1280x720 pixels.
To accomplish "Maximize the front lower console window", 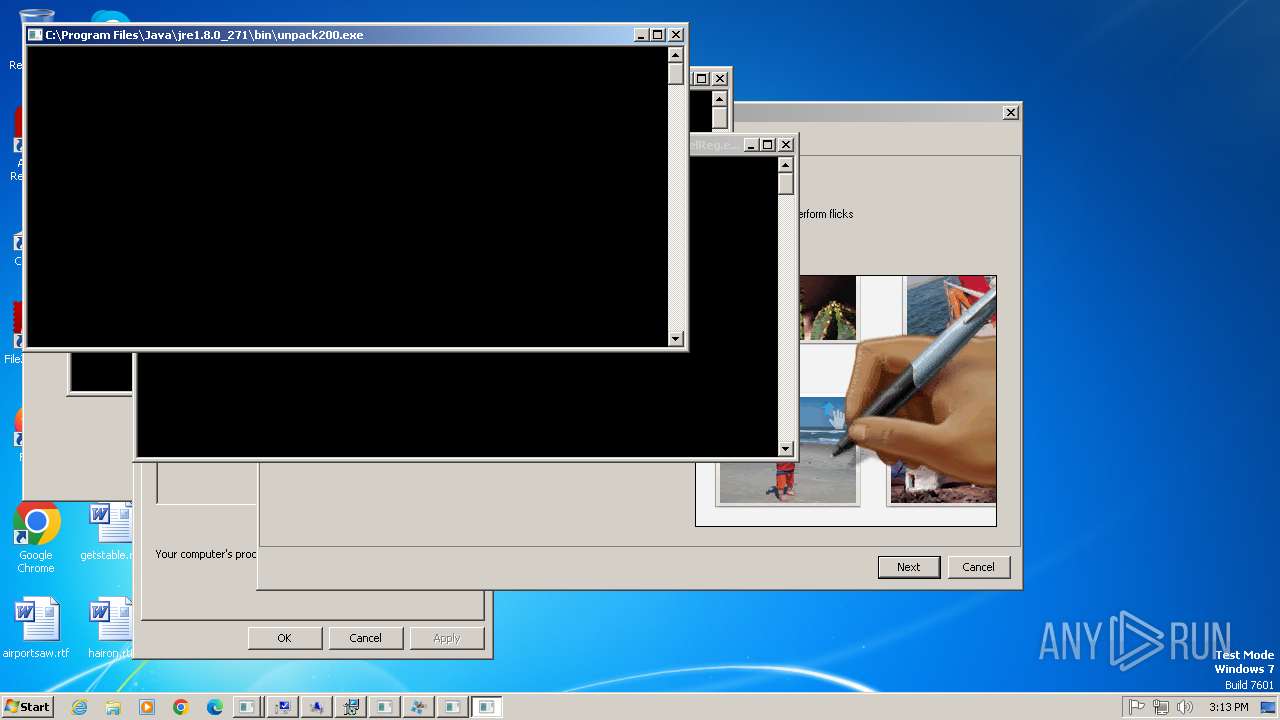I will tap(768, 145).
